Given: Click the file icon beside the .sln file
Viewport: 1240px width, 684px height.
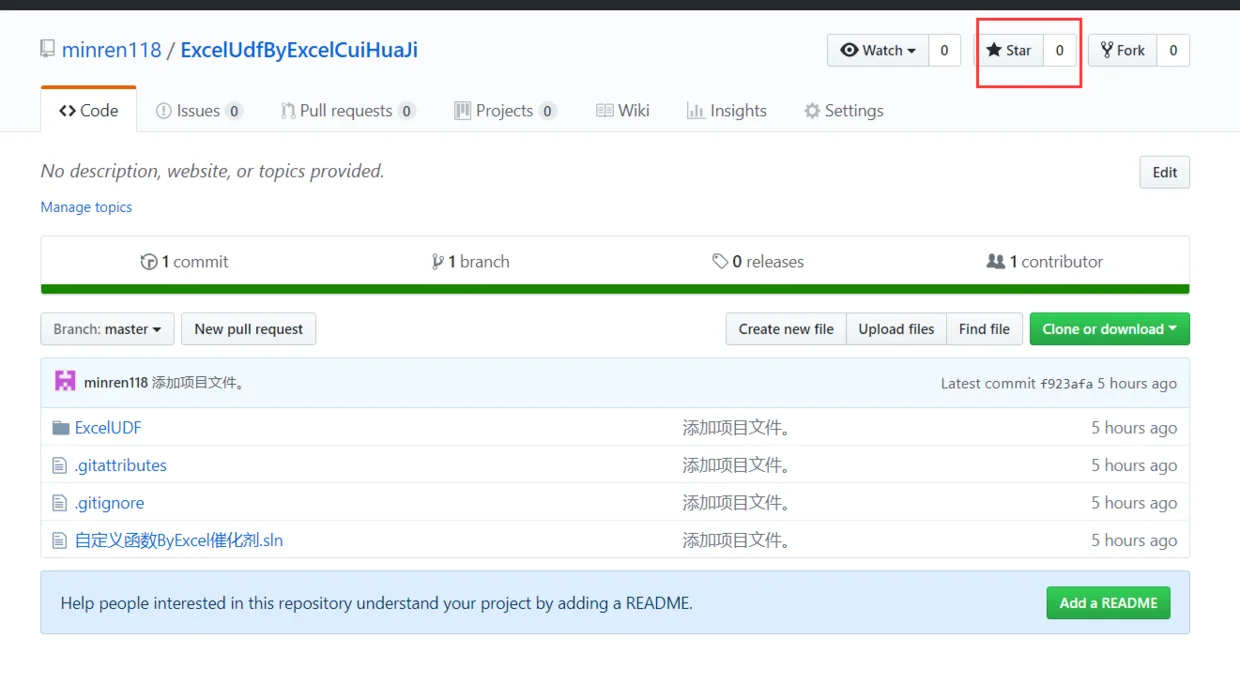Looking at the screenshot, I should click(60, 541).
